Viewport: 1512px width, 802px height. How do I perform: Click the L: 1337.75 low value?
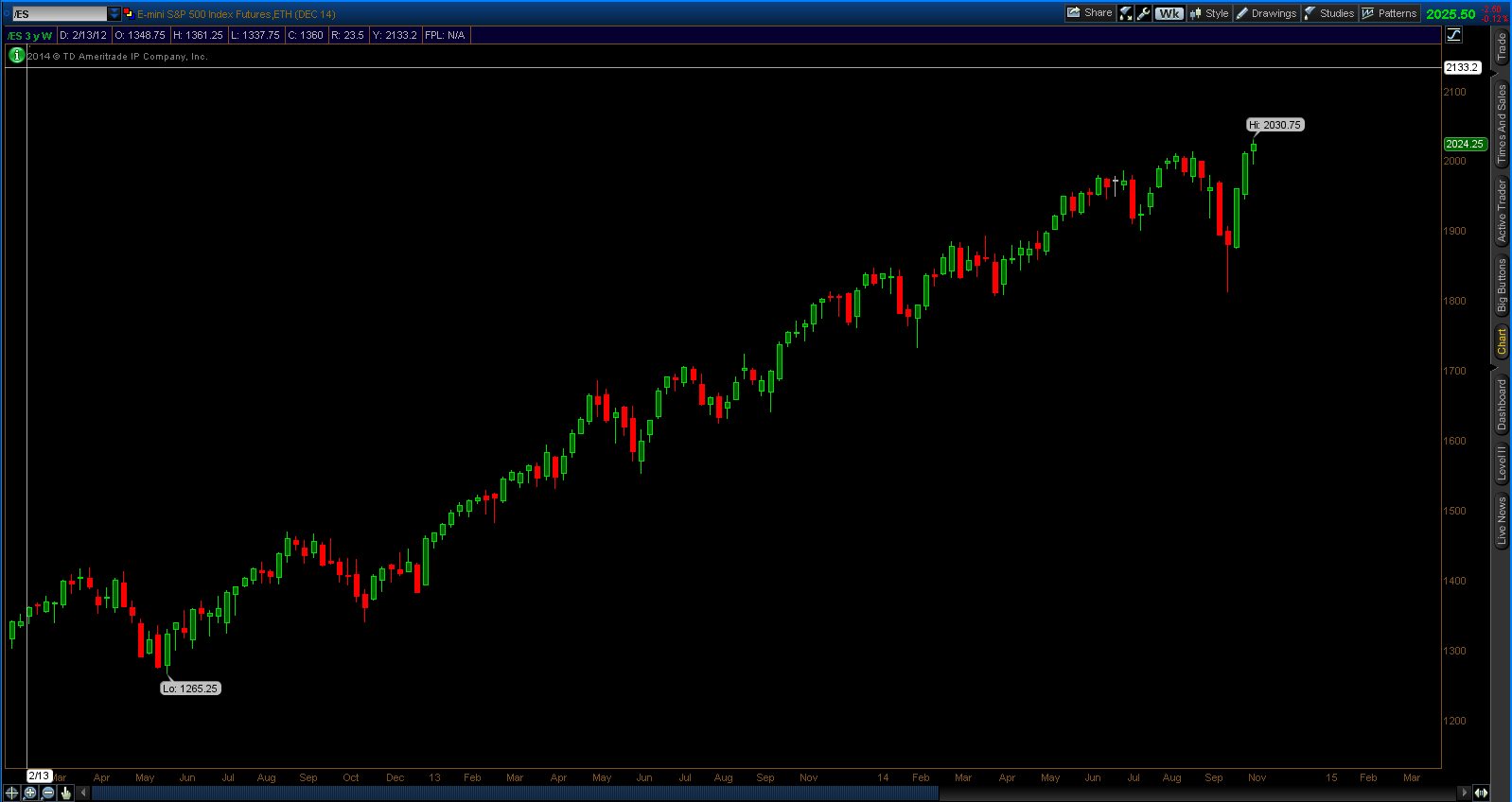[255, 35]
